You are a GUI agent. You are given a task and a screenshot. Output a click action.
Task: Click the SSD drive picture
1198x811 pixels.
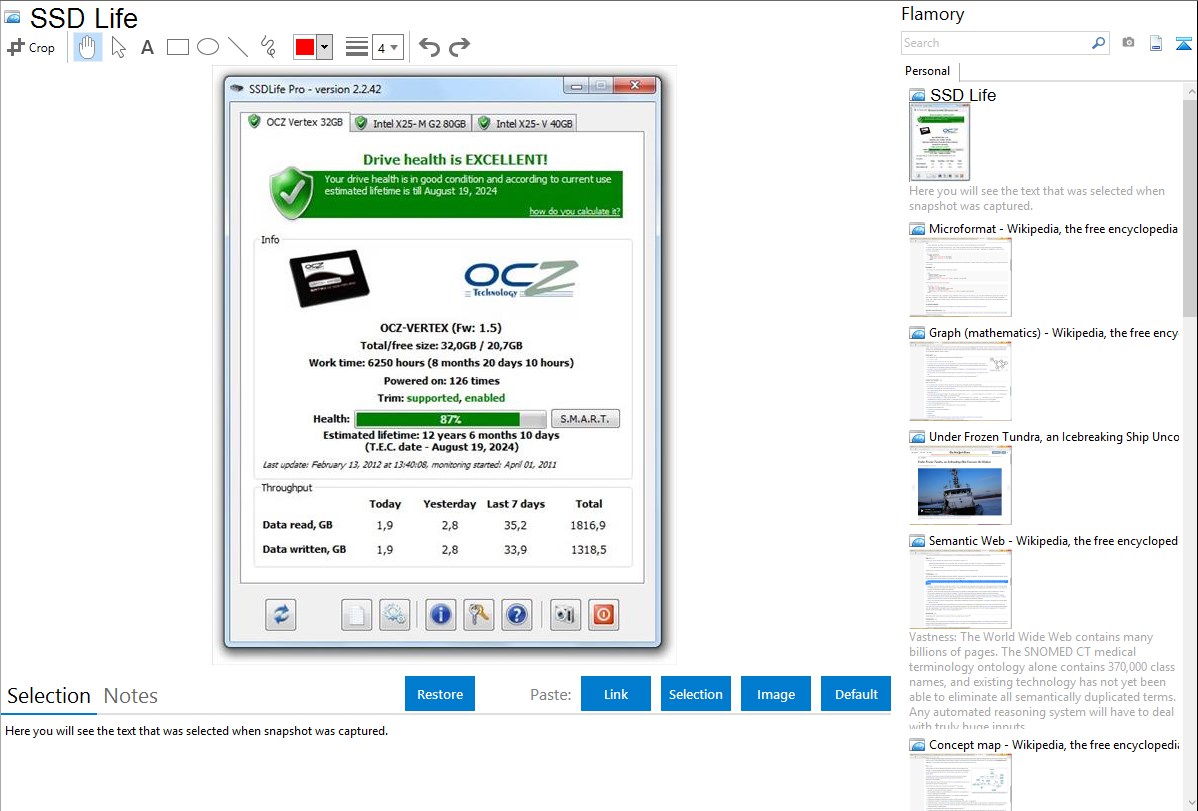coord(329,278)
